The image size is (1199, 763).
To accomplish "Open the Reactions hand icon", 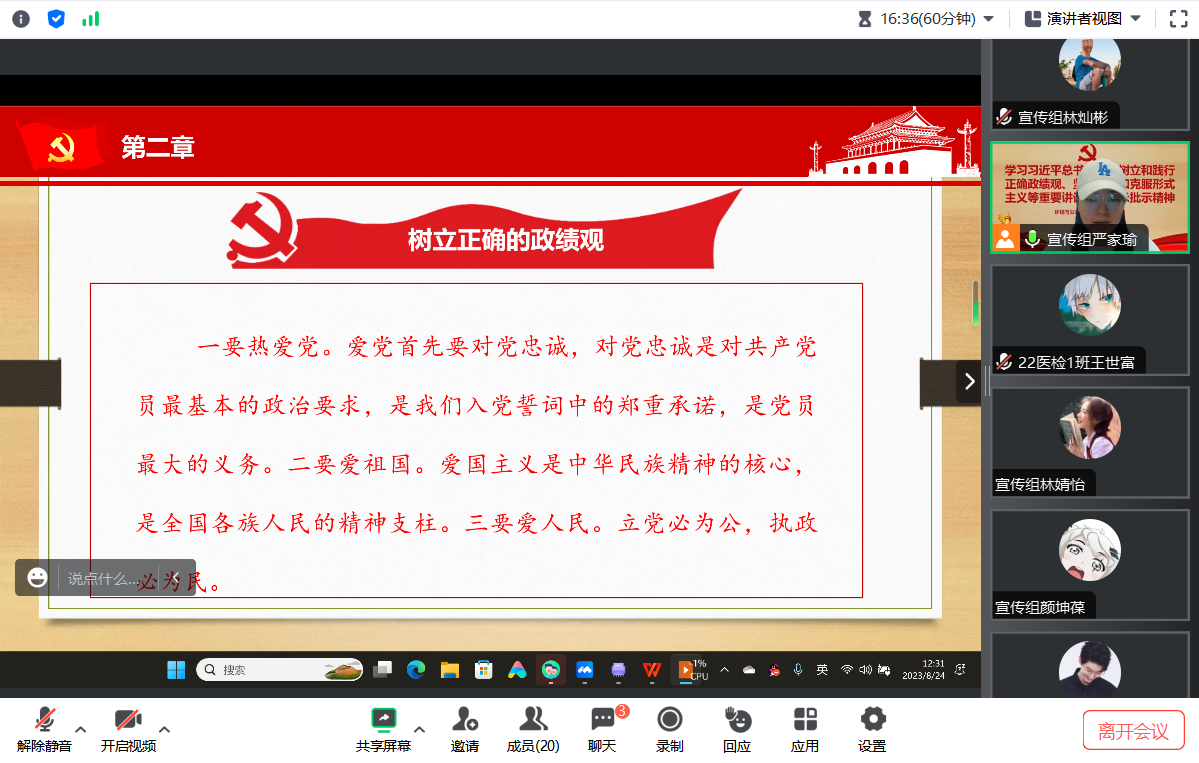I will [737, 729].
